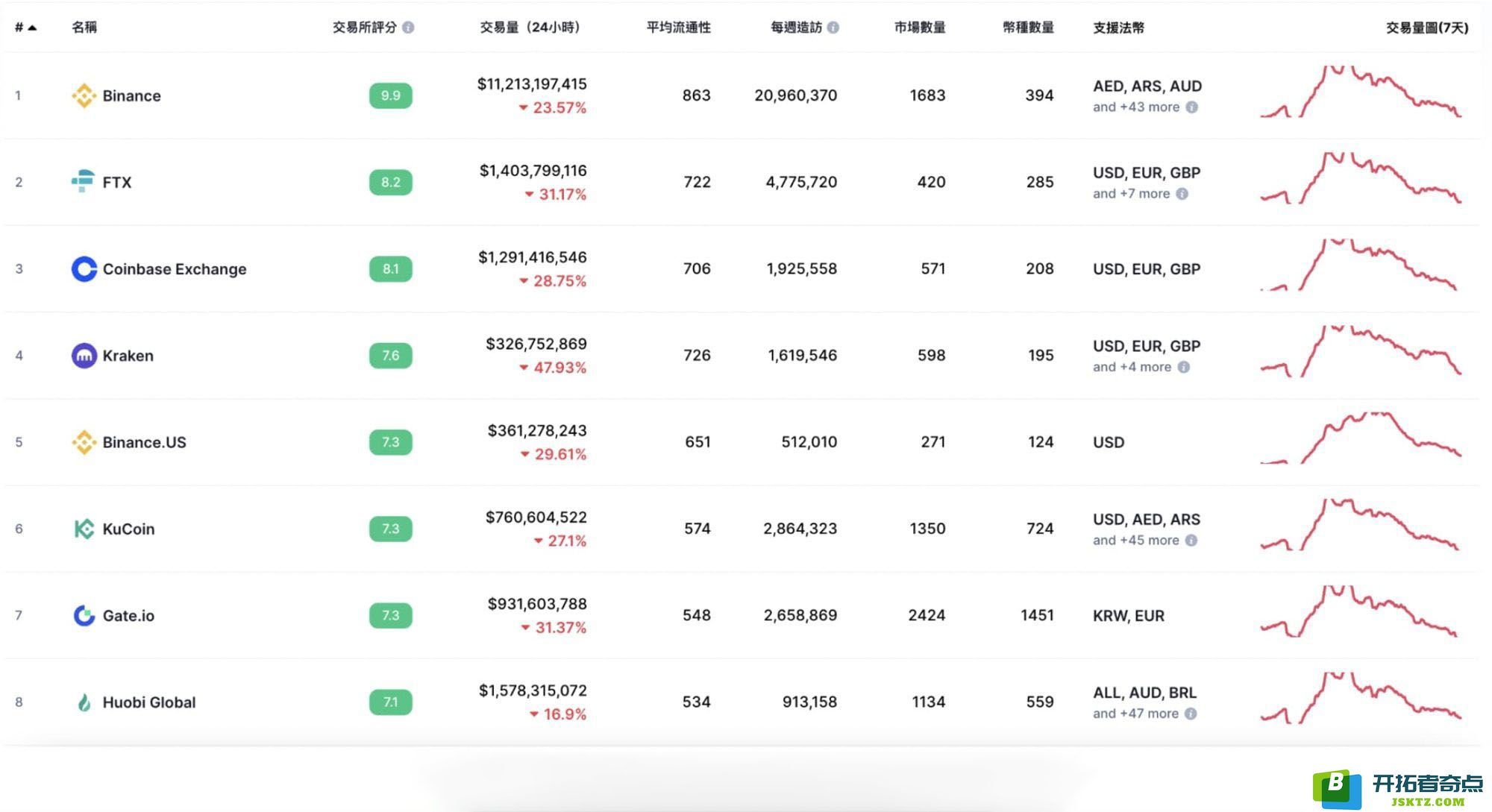Sort by 幣種數量 column header

coord(1028,28)
